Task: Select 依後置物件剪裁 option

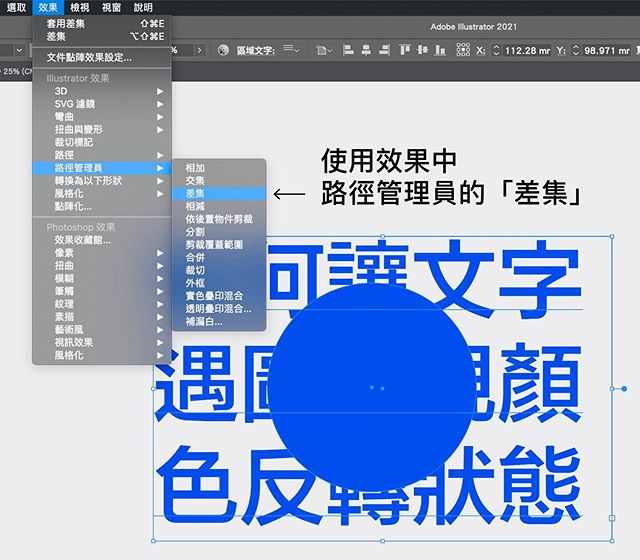Action: pos(219,219)
